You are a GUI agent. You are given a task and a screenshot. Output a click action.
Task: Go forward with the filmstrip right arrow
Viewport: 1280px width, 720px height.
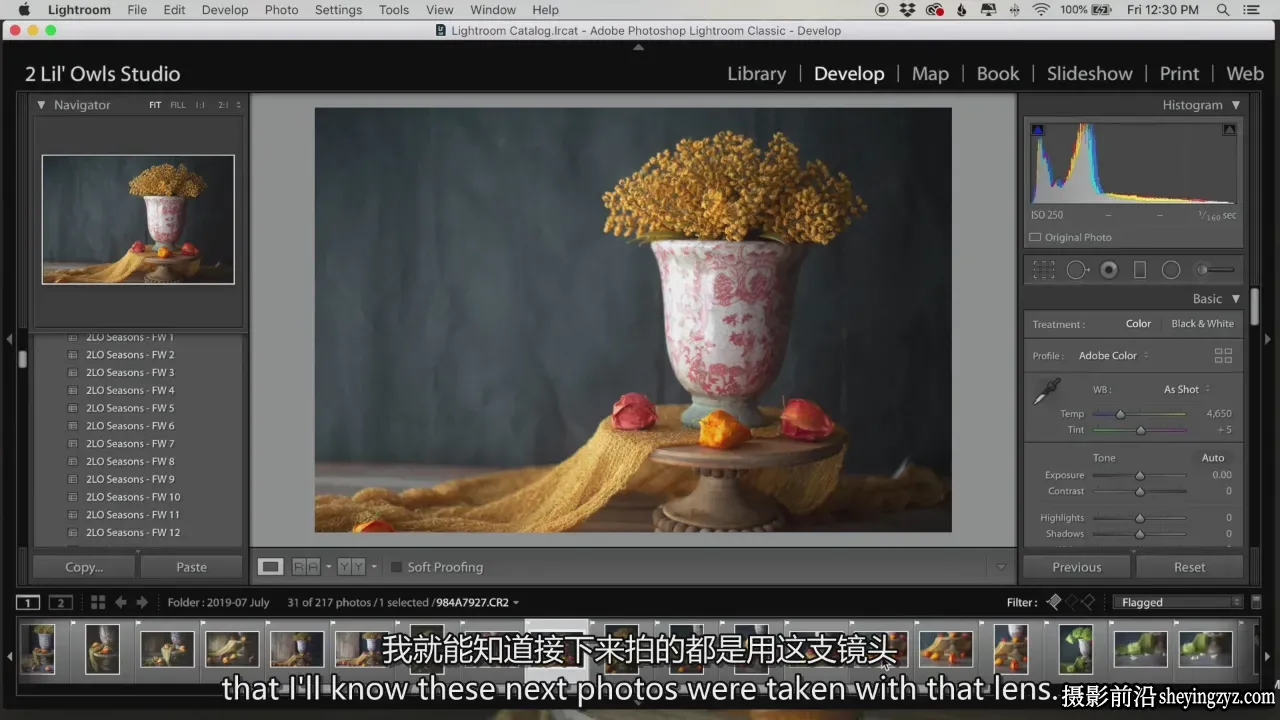click(142, 602)
